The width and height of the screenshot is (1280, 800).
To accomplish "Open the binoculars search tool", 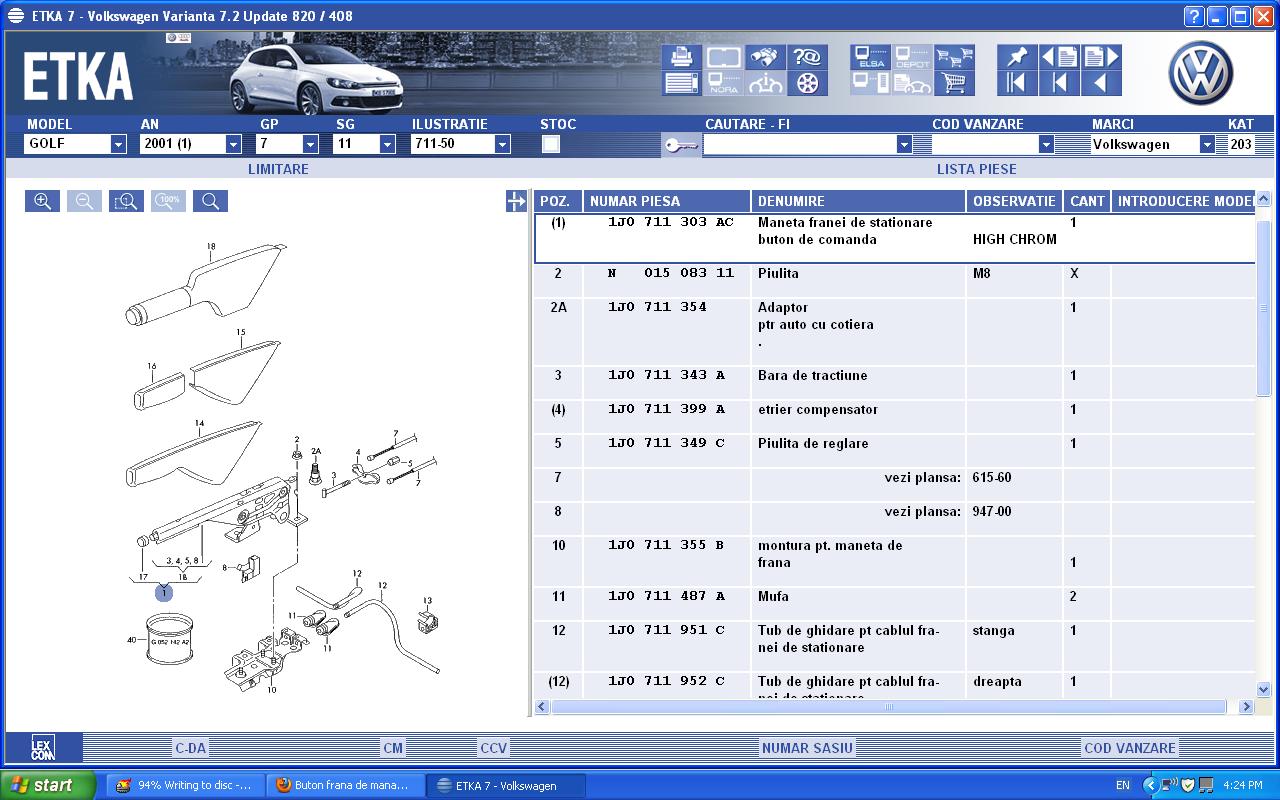I will (766, 57).
